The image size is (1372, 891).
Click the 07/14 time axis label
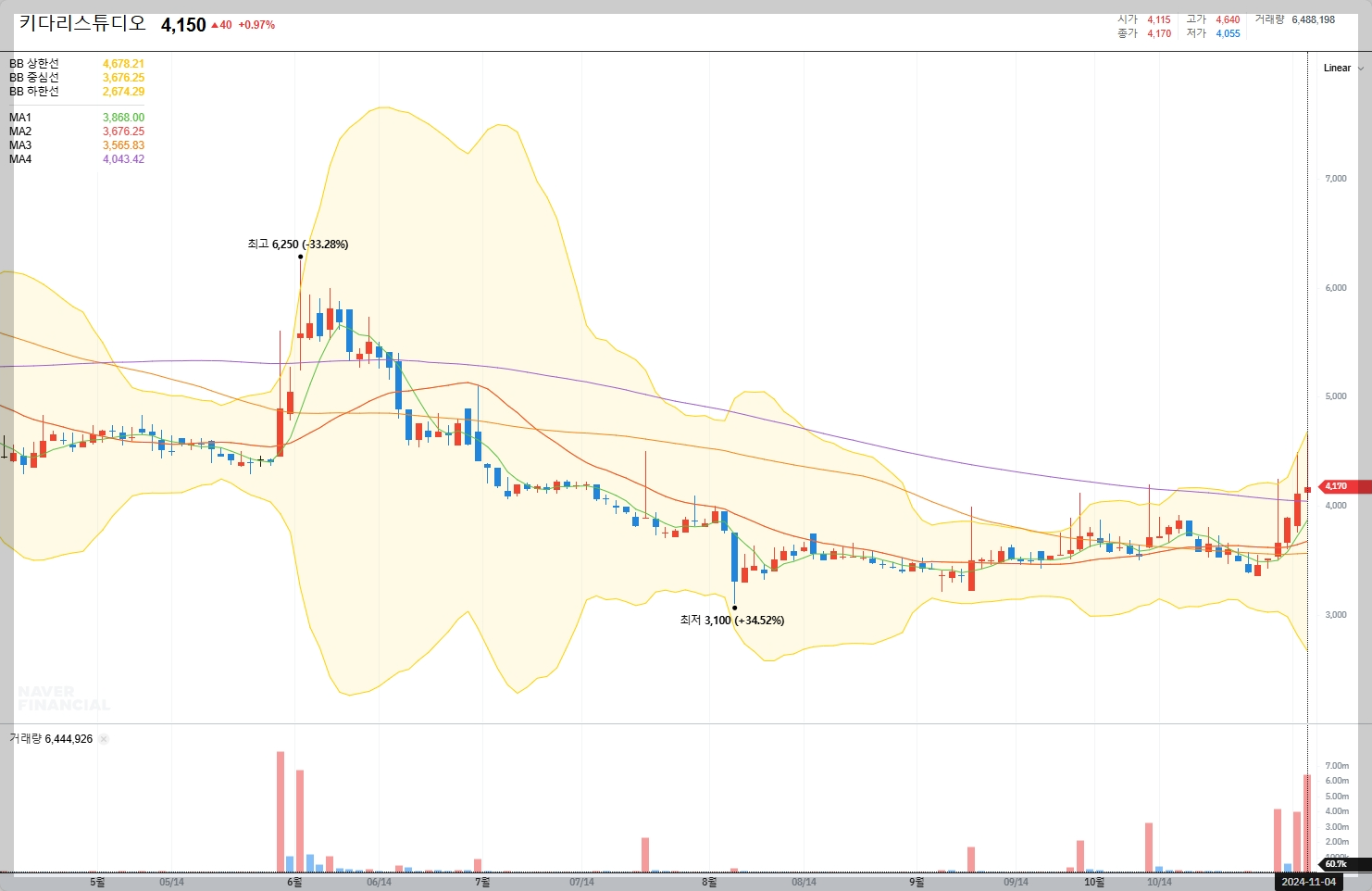click(581, 882)
